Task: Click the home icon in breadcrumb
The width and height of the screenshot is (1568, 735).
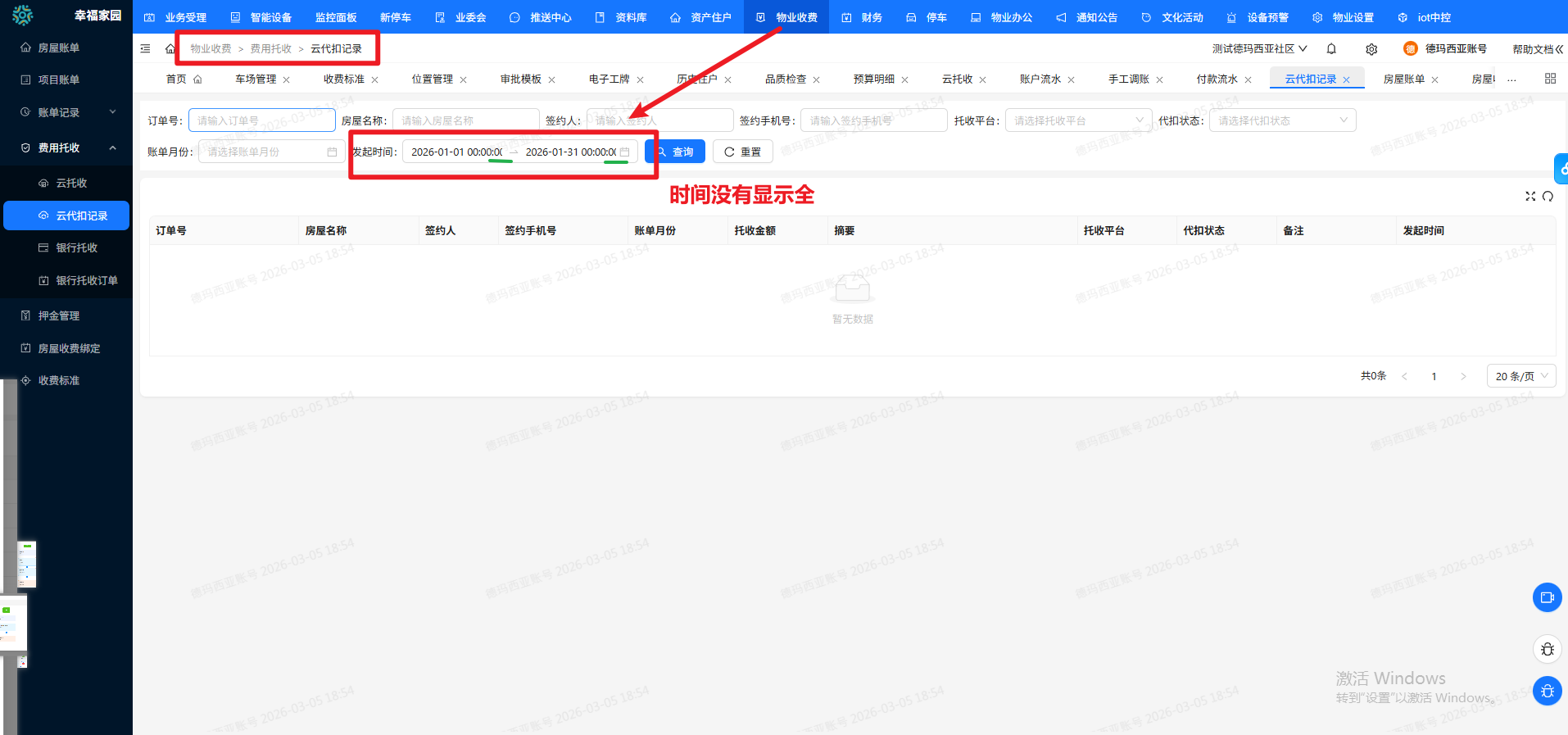Action: pos(170,49)
